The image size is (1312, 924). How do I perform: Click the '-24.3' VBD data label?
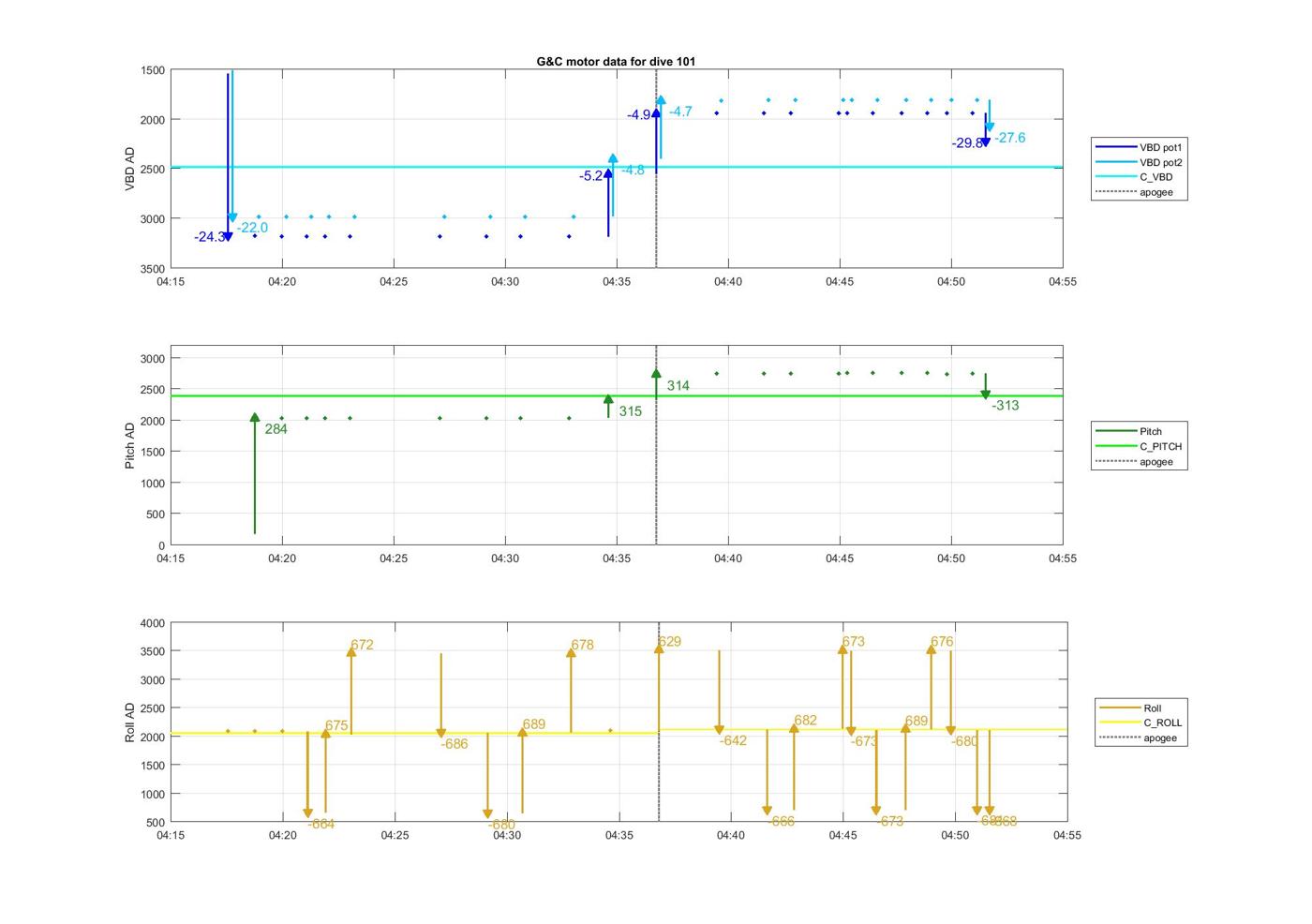209,237
